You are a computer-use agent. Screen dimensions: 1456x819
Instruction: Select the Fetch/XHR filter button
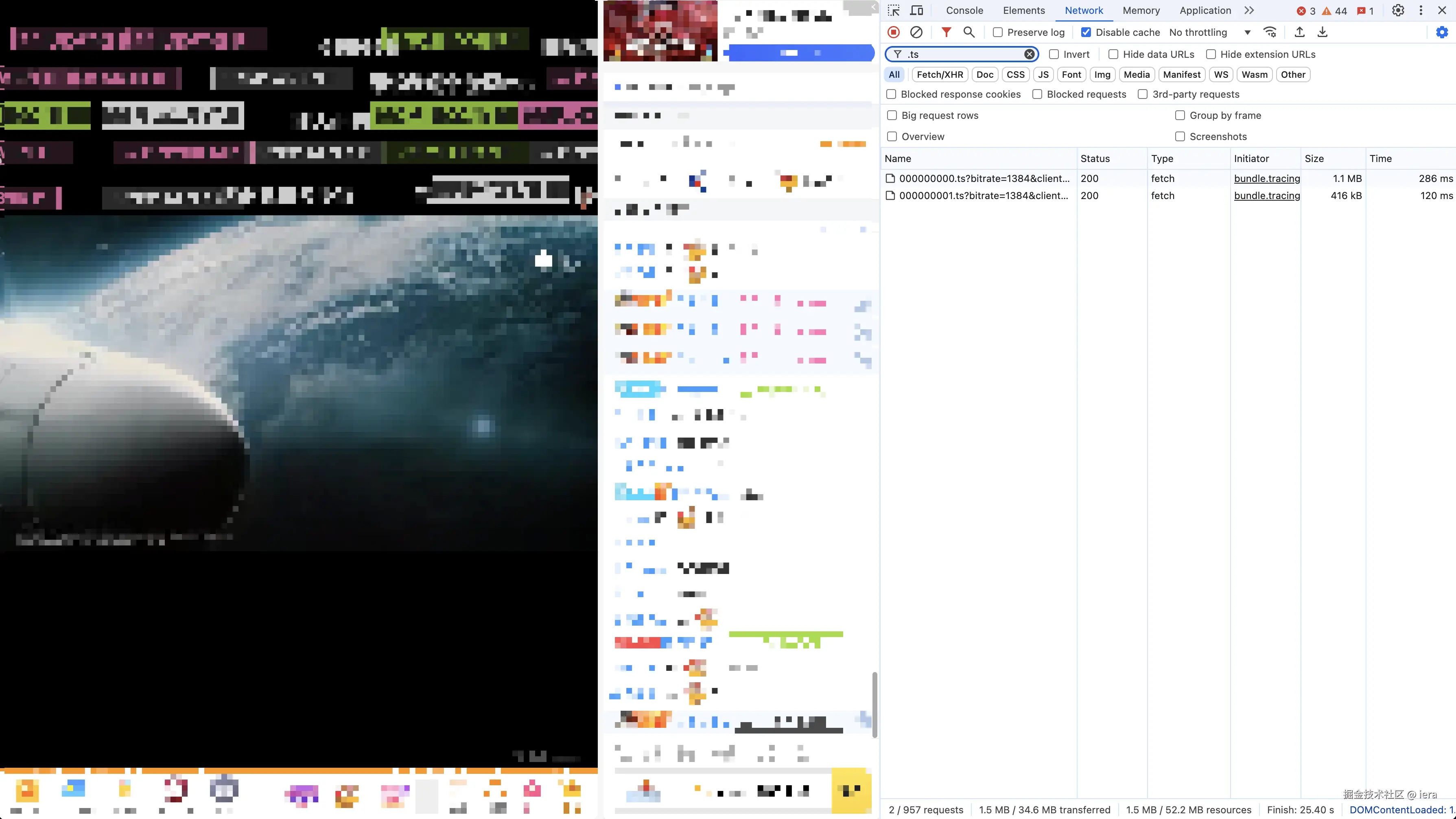939,74
